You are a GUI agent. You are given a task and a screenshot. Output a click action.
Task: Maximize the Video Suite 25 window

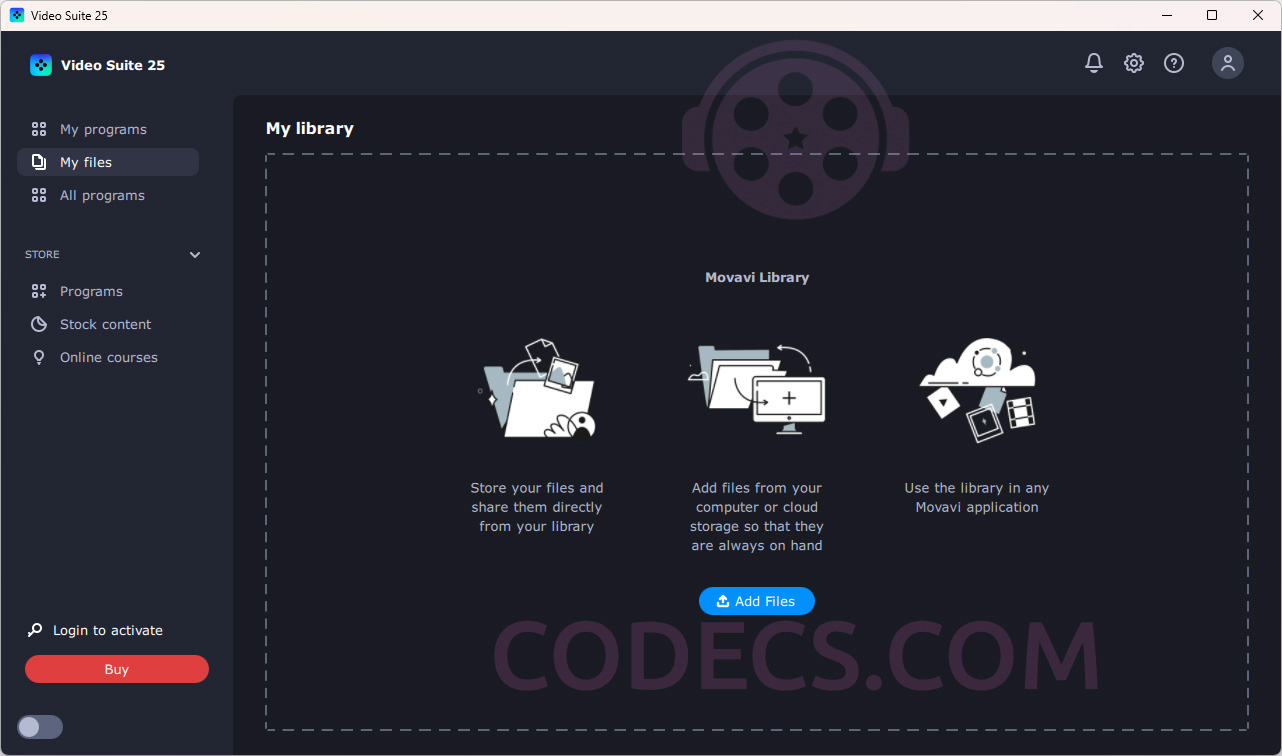[x=1212, y=15]
